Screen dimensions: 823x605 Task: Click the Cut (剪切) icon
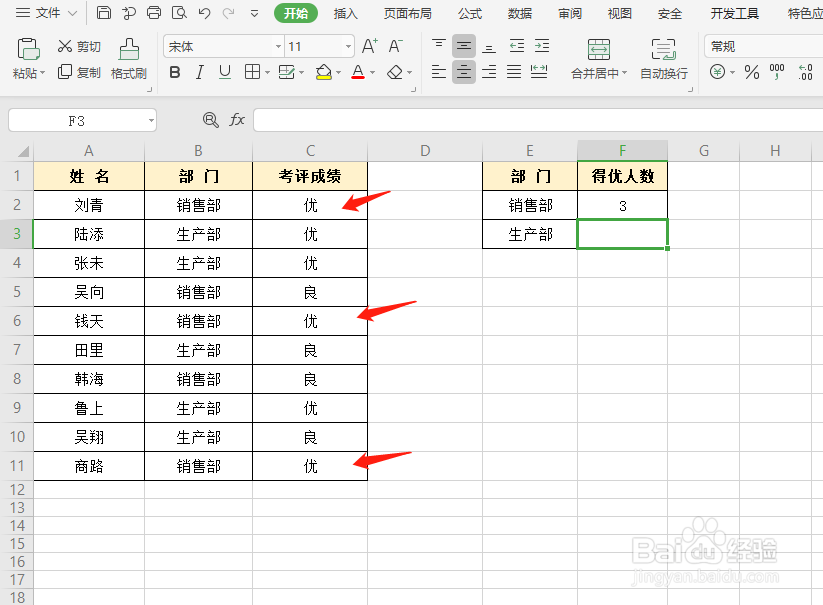(x=80, y=46)
